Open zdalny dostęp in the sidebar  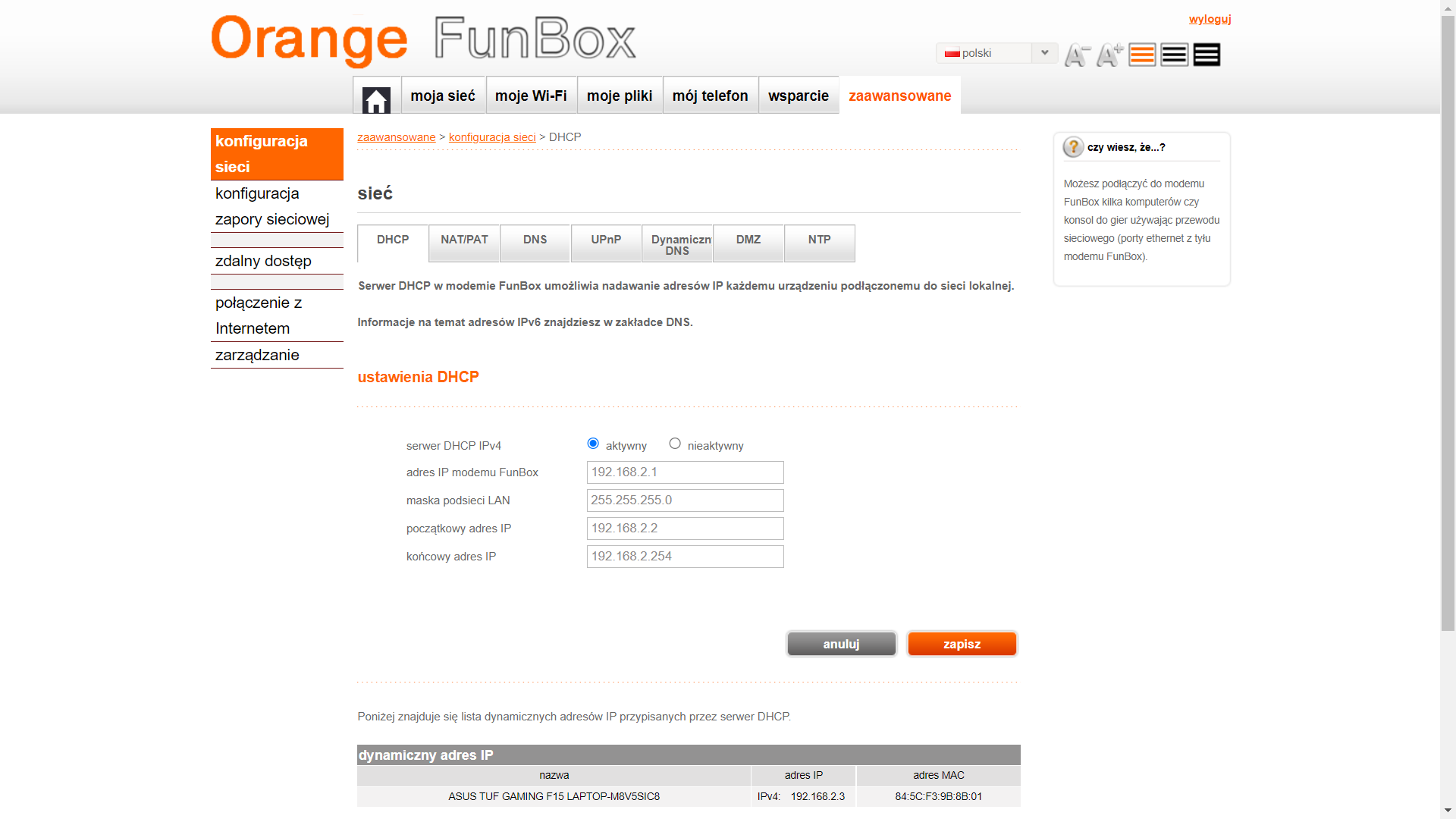pyautogui.click(x=277, y=261)
